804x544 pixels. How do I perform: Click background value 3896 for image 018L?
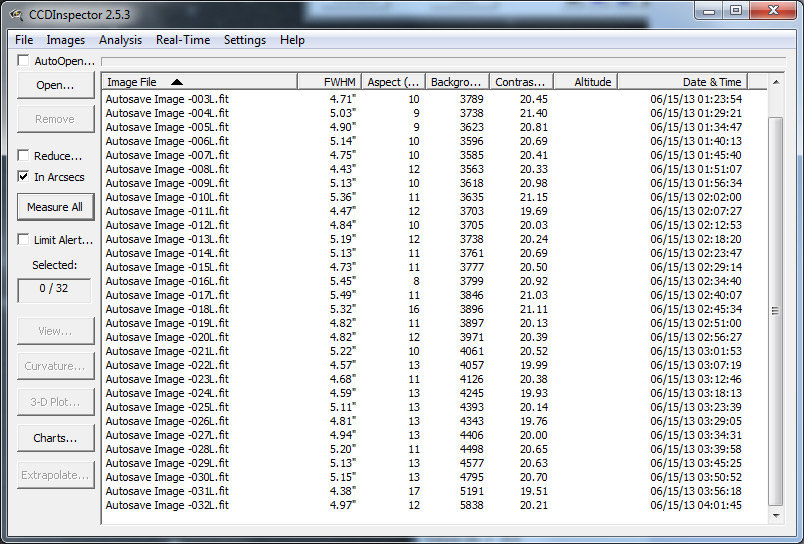[472, 309]
